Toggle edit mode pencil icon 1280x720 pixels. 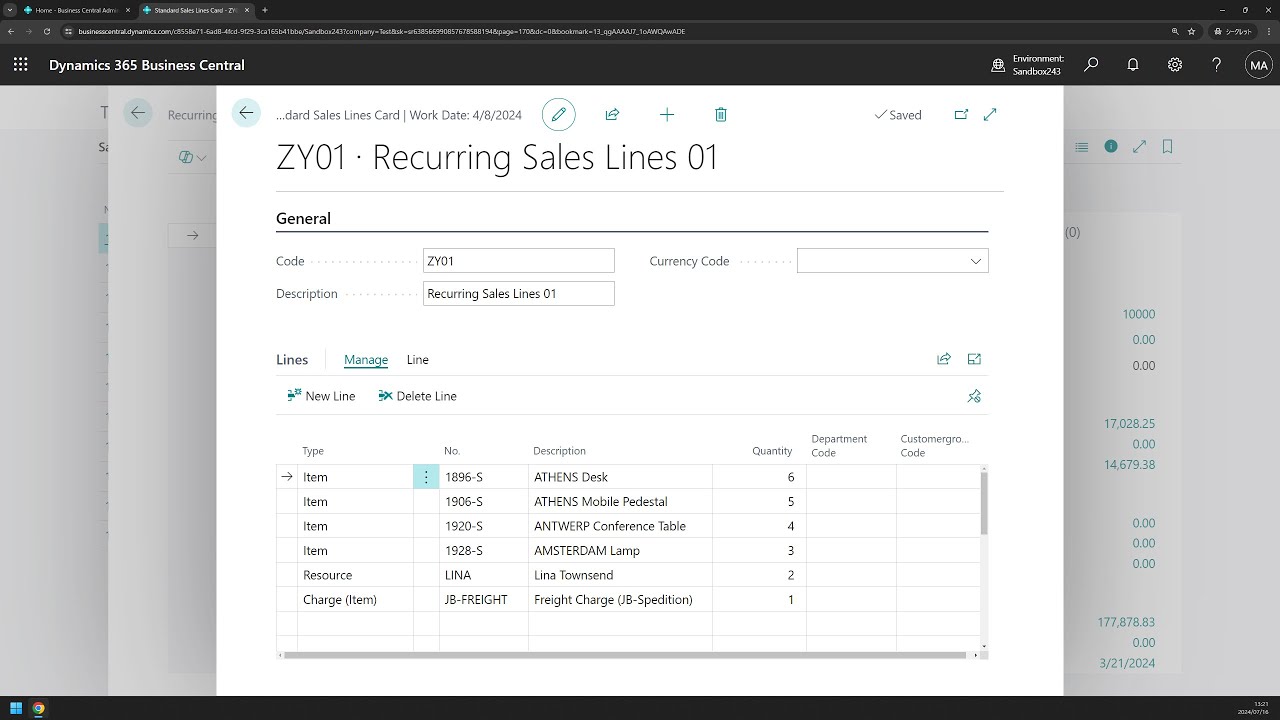[x=559, y=115]
